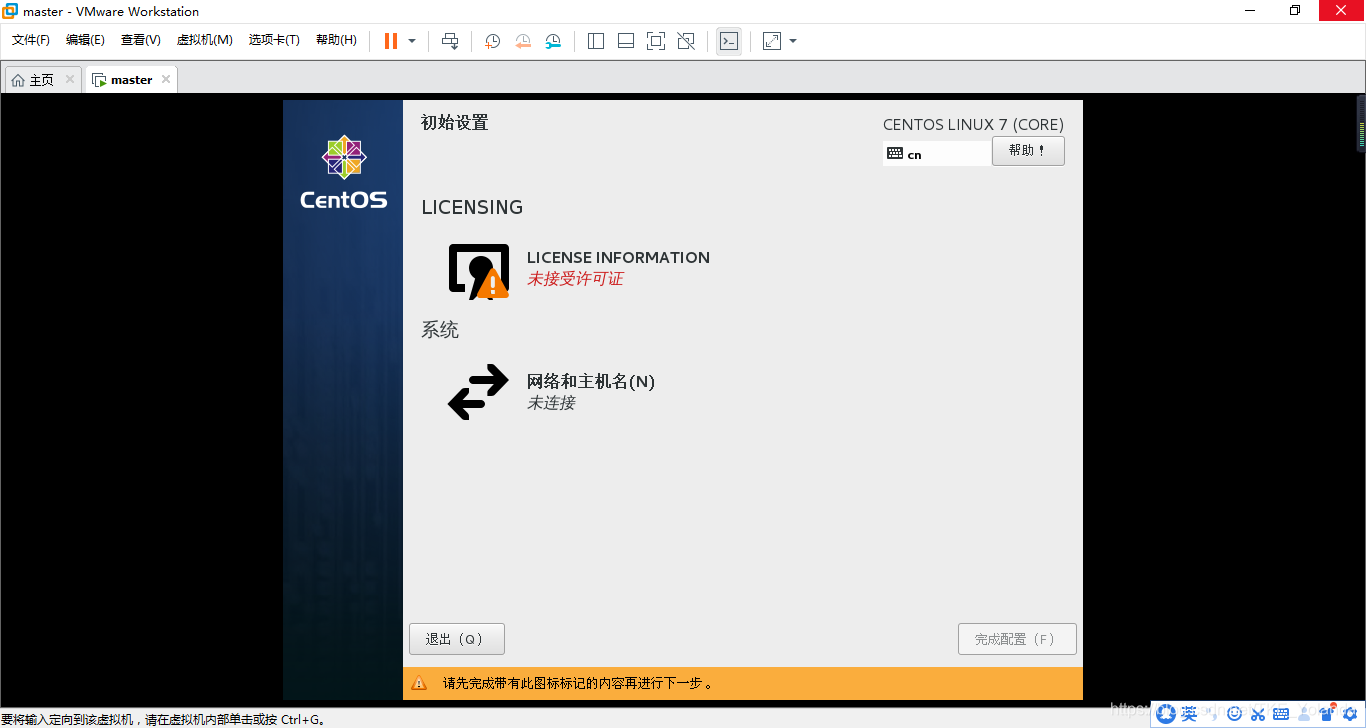1366x728 pixels.
Task: Toggle the 英 language mode in IME bar
Action: point(1189,714)
